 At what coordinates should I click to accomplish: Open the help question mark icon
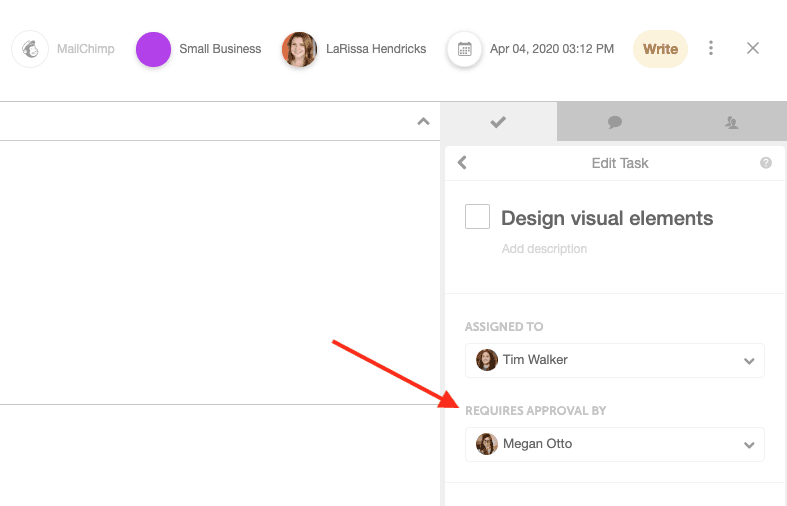pos(766,163)
